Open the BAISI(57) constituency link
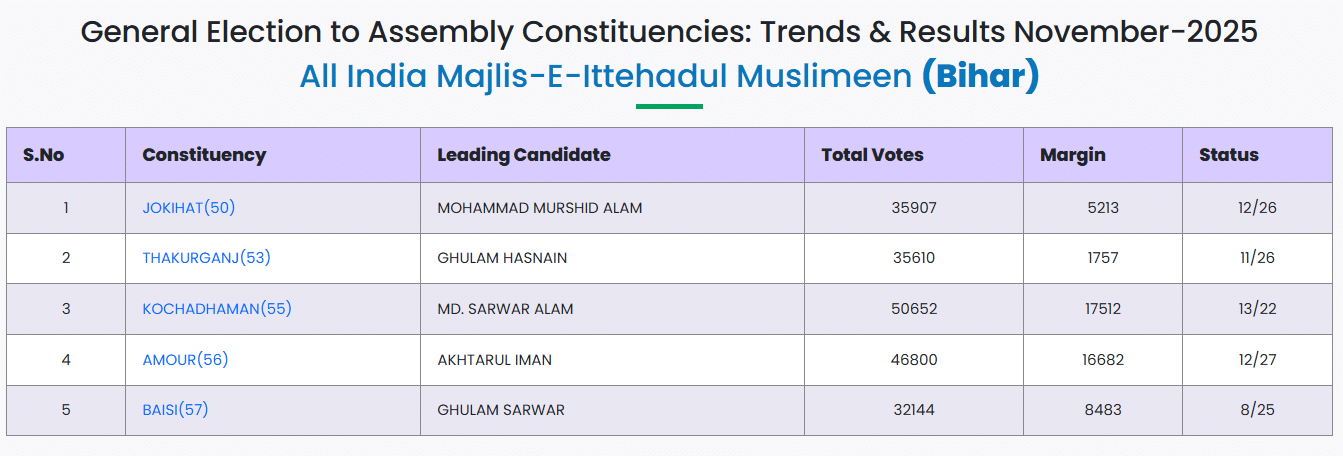 [175, 410]
